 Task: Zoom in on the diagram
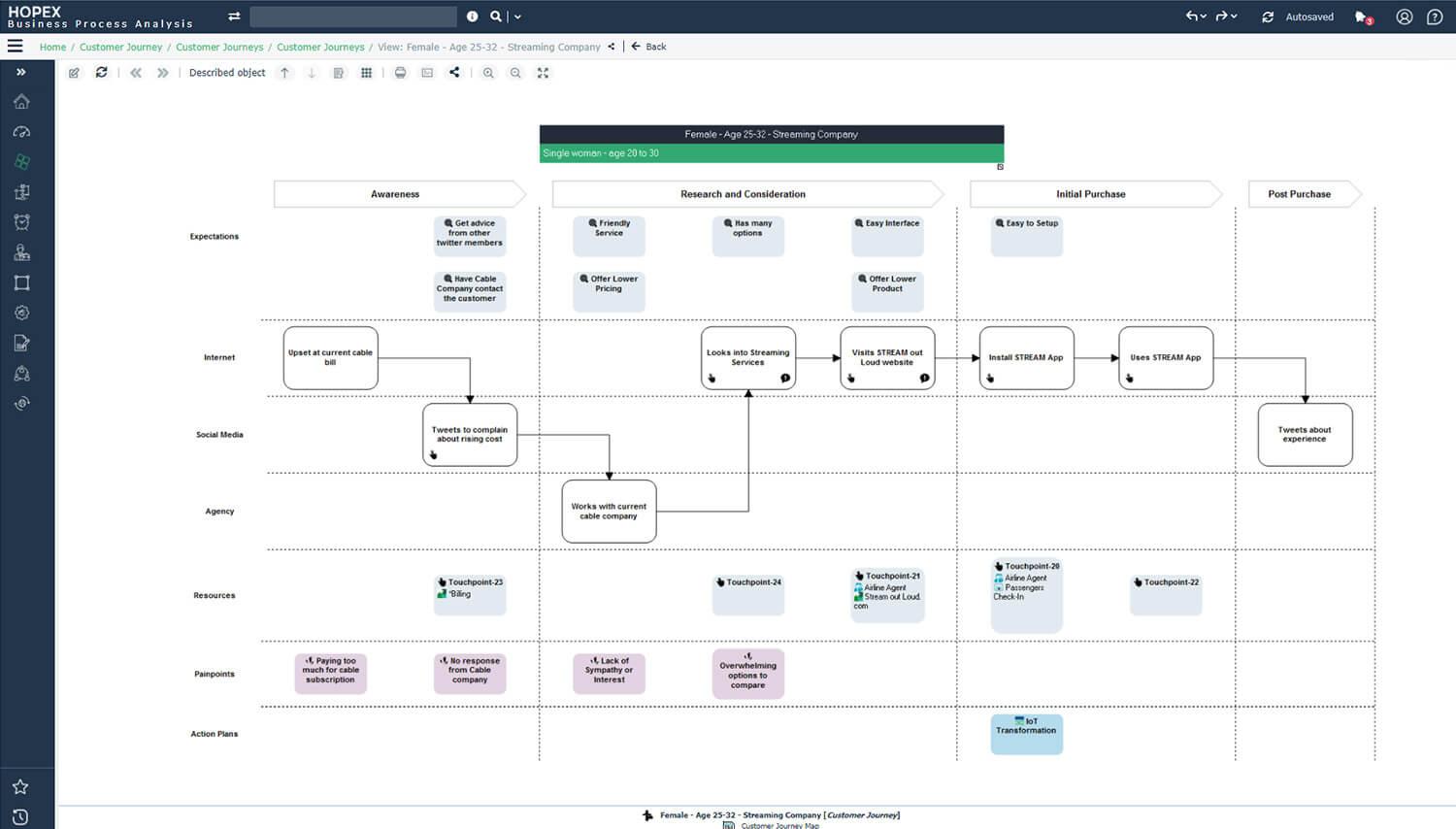[x=488, y=73]
